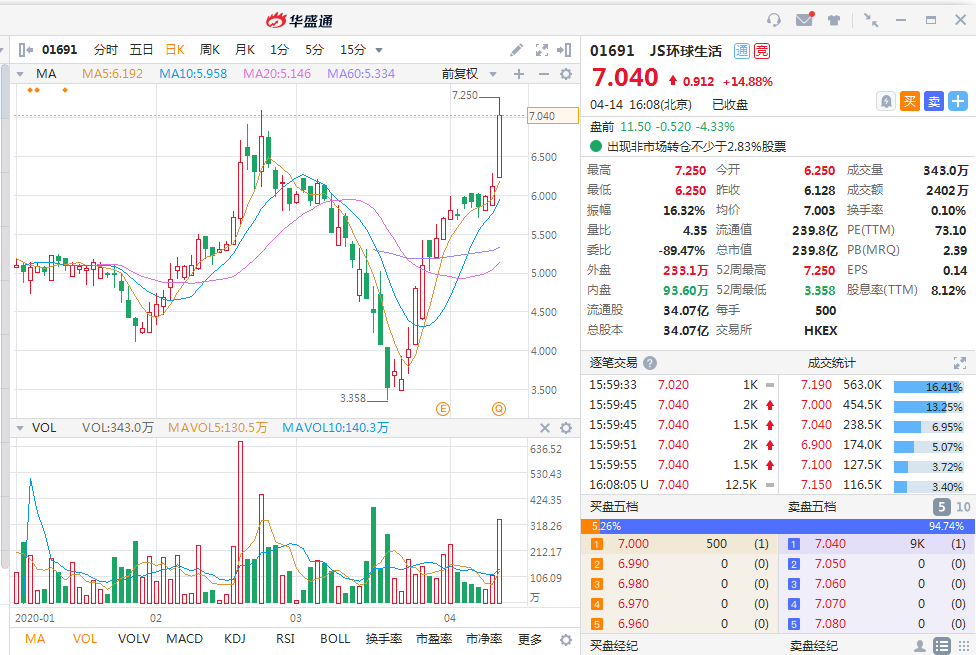Zoom in chart with plus icon
976x655 pixels.
pyautogui.click(x=518, y=74)
